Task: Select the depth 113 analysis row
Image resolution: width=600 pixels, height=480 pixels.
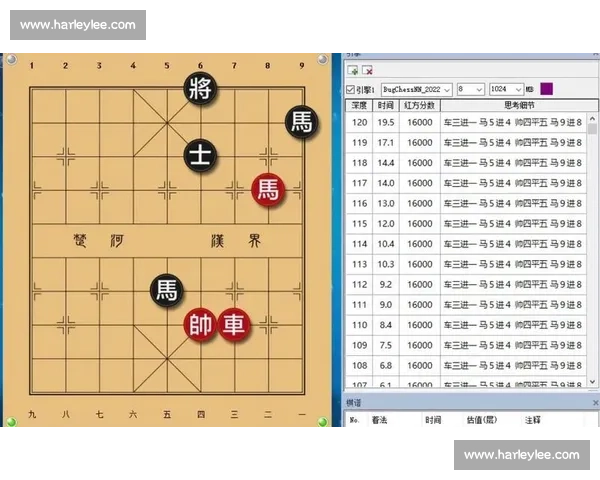Action: pos(466,264)
